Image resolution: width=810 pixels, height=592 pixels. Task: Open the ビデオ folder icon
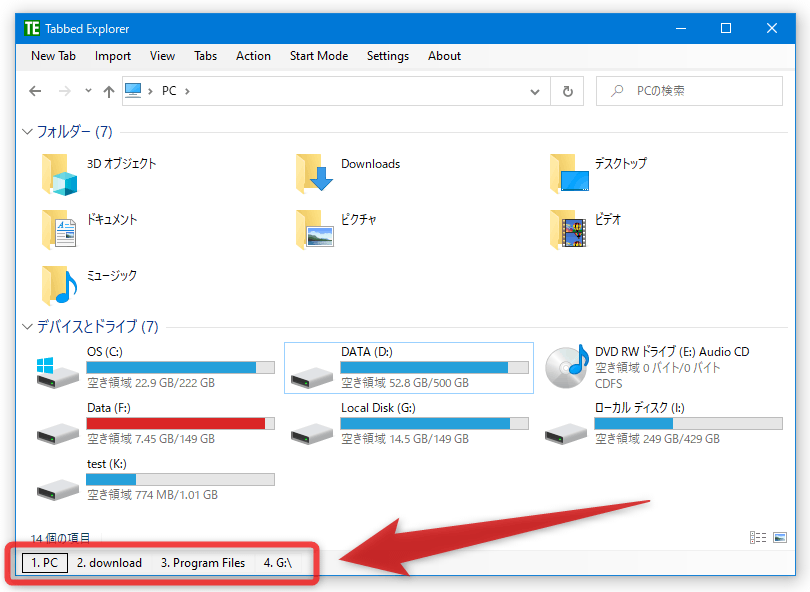click(x=568, y=230)
